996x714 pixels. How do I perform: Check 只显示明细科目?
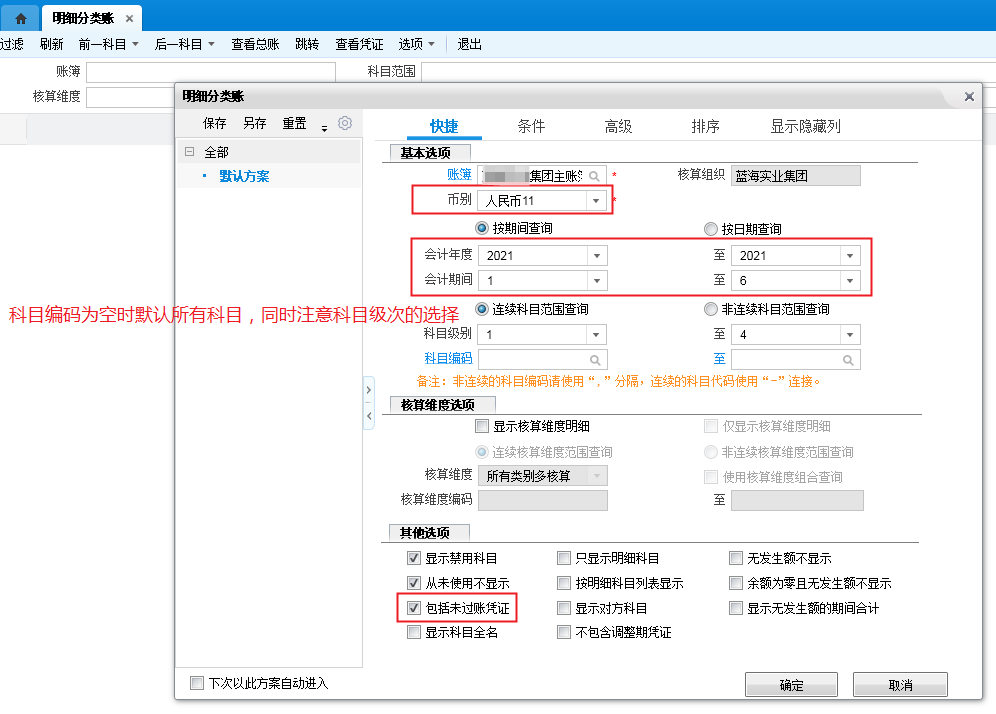click(563, 558)
